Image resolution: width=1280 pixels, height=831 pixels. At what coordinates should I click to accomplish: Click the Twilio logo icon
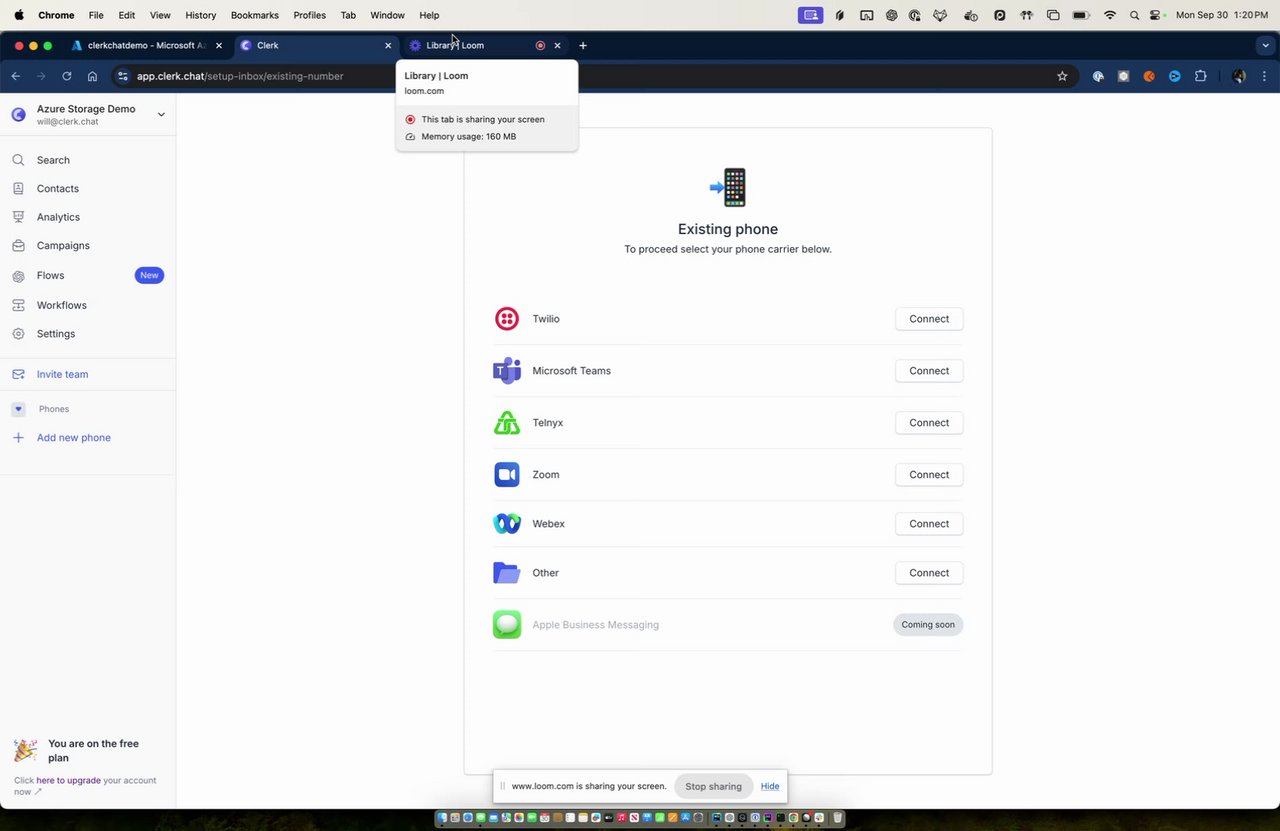(x=507, y=319)
